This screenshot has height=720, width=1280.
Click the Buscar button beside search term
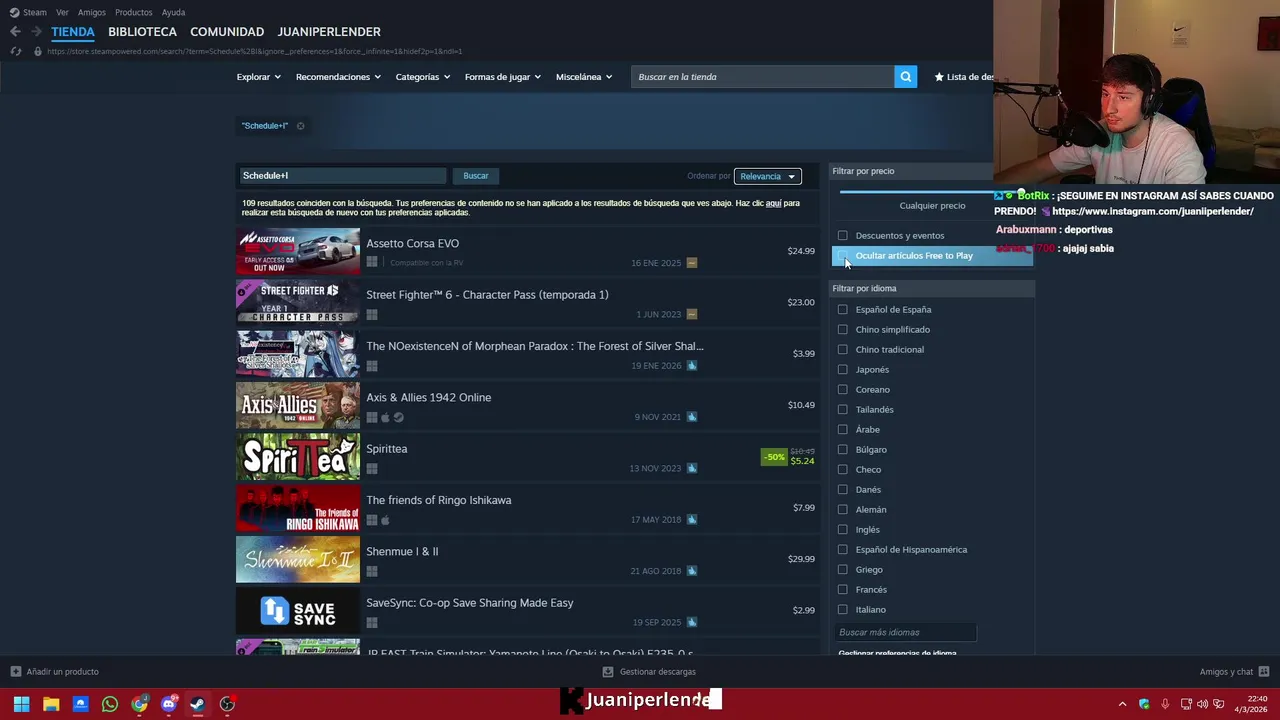[476, 176]
